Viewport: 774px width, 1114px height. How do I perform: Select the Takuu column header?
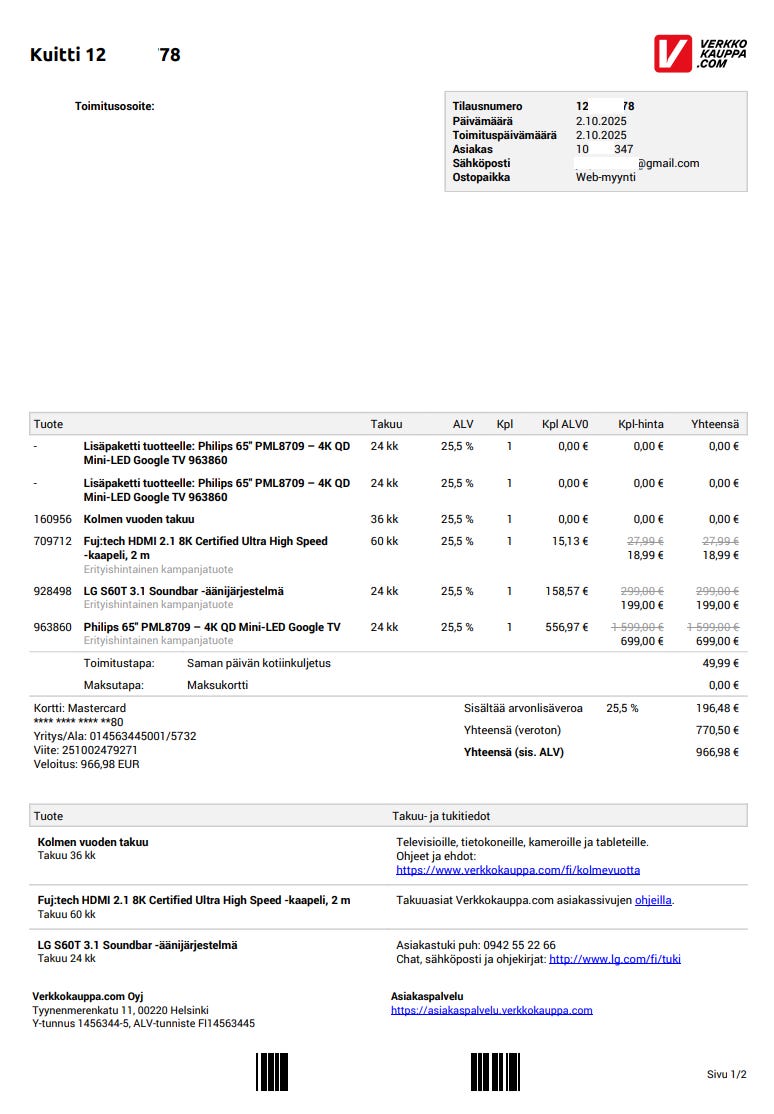click(386, 424)
